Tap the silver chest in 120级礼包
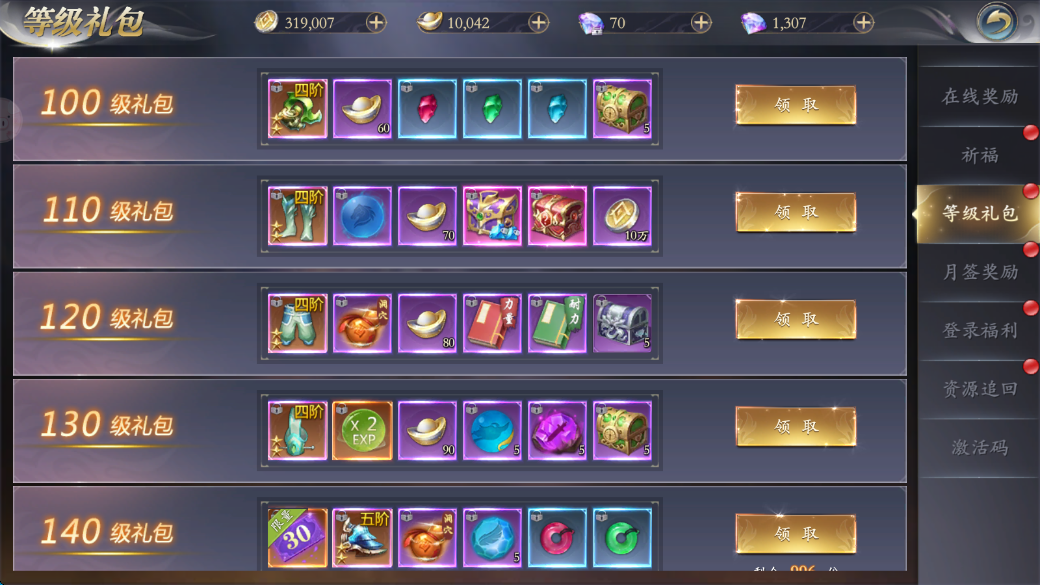 coord(622,323)
